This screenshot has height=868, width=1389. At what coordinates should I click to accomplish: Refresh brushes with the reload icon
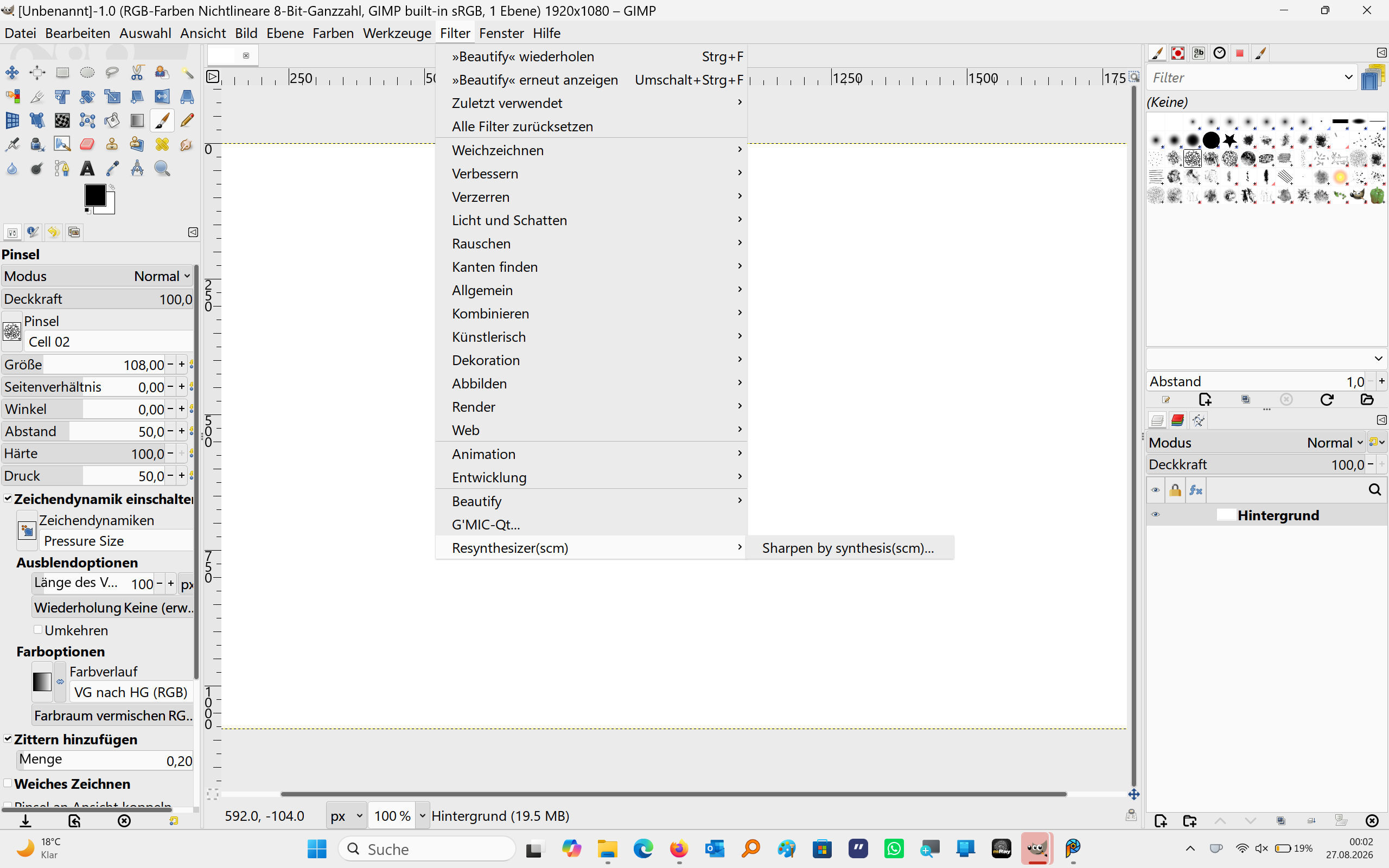(x=1327, y=400)
